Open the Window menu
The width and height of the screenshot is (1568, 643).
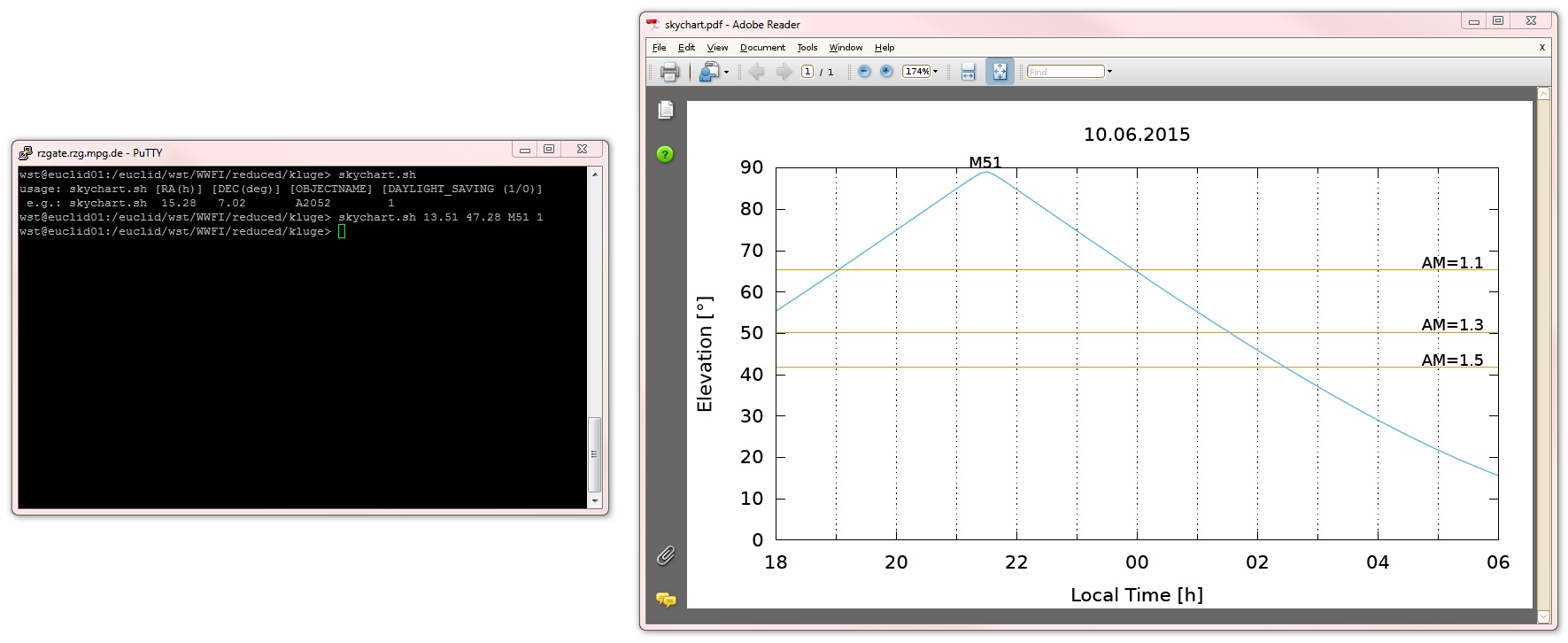tap(846, 48)
